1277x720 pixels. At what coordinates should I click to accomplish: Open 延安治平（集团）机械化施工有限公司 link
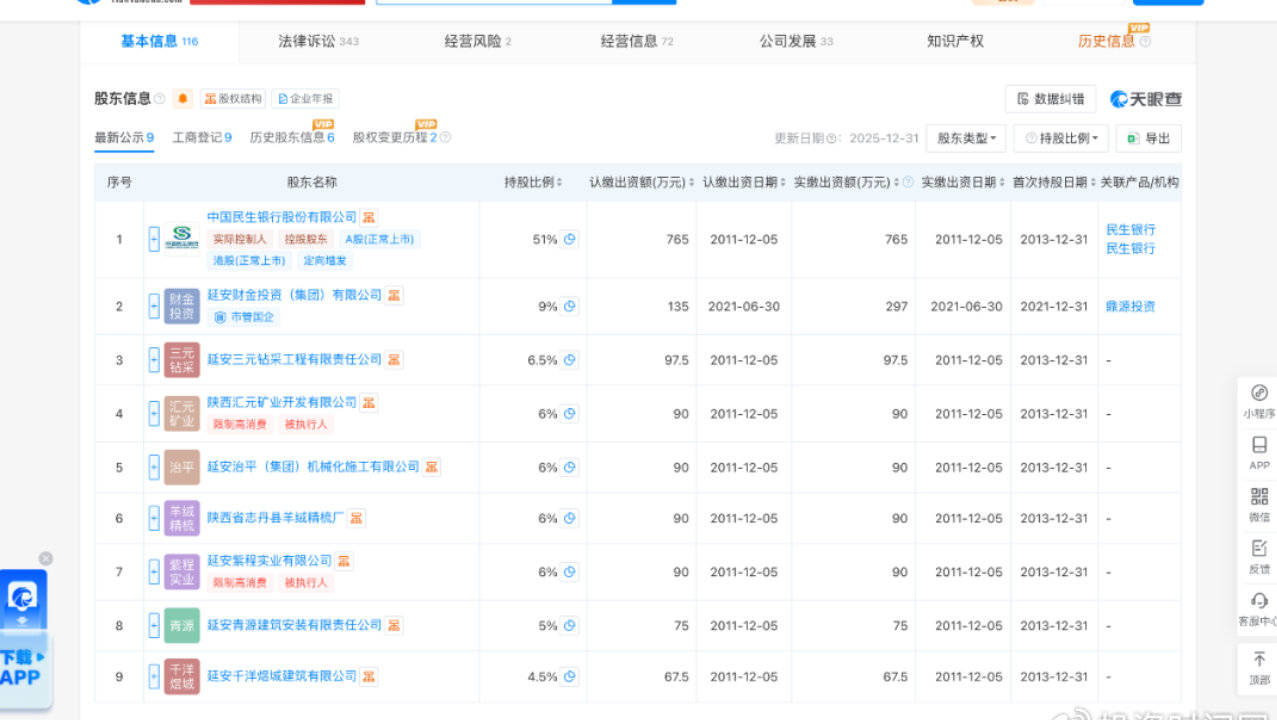tap(313, 467)
